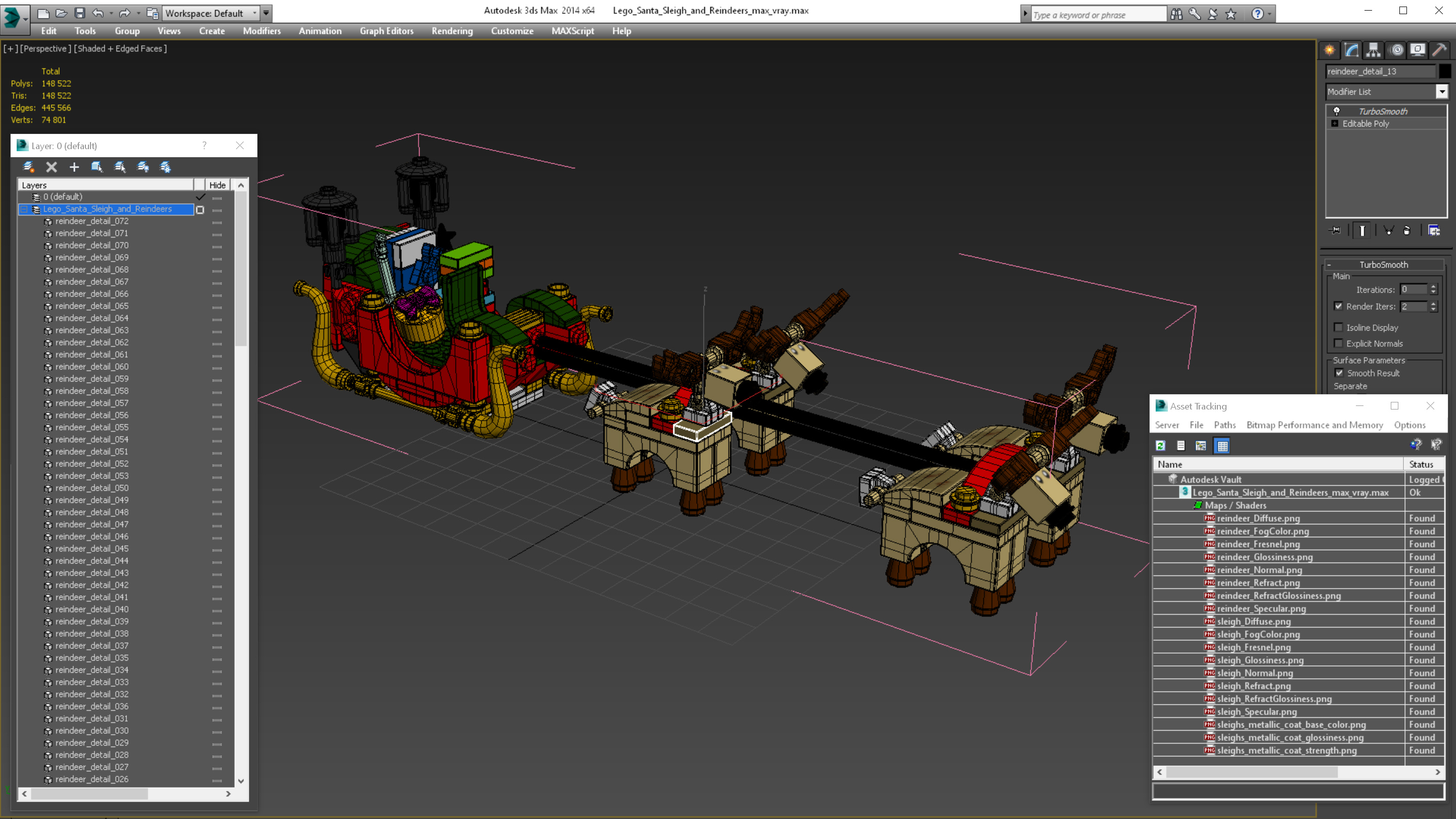This screenshot has width=1456, height=819.
Task: Open the Modify command panel tab
Action: point(1351,50)
